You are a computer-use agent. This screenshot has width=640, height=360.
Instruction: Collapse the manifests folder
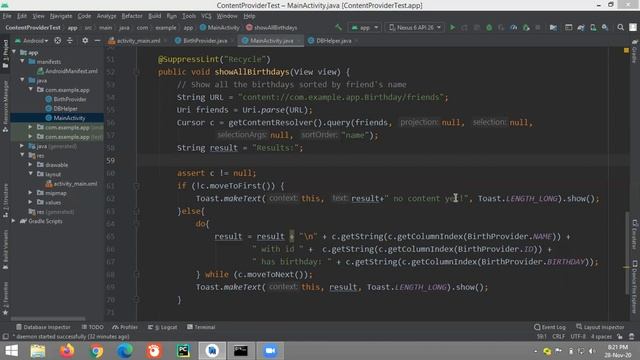click(x=22, y=61)
